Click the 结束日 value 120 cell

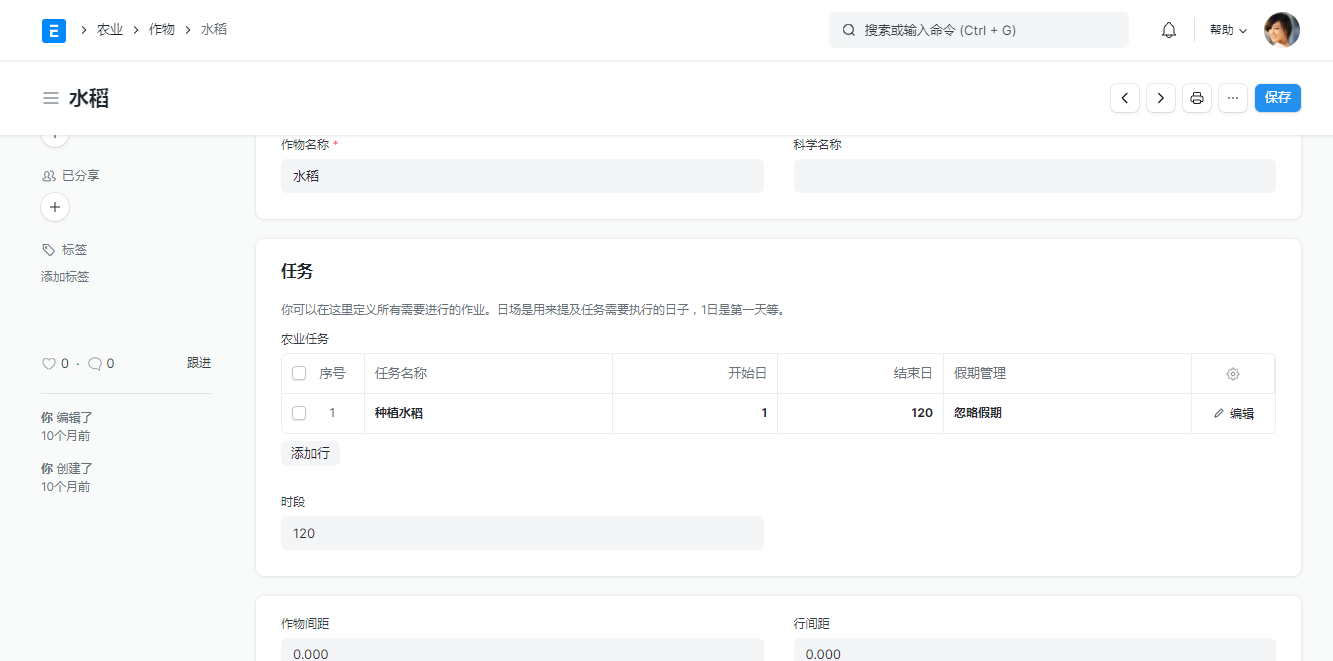860,413
